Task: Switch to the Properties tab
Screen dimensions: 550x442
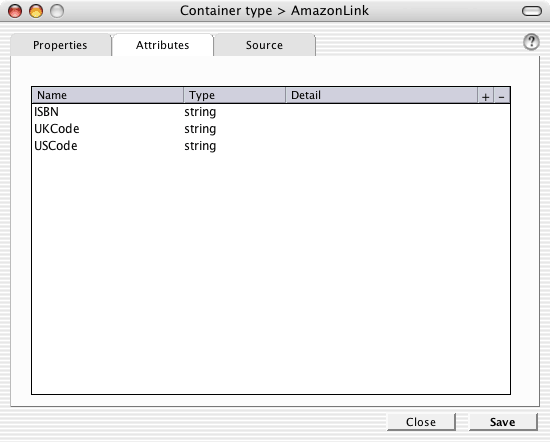Action: (x=60, y=45)
